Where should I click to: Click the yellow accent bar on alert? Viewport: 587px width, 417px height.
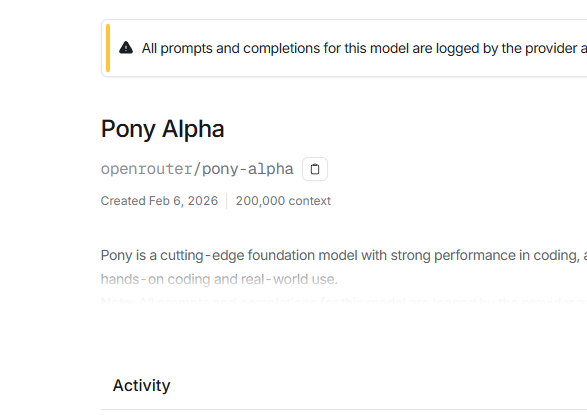pyautogui.click(x=108, y=48)
